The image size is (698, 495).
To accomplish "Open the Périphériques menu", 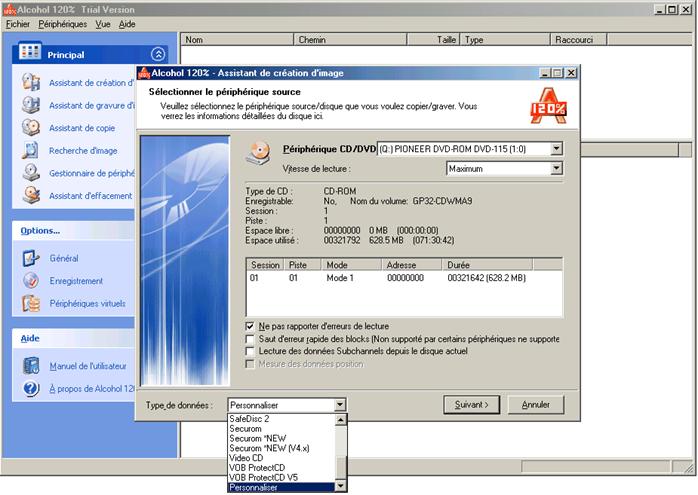I will click(63, 24).
